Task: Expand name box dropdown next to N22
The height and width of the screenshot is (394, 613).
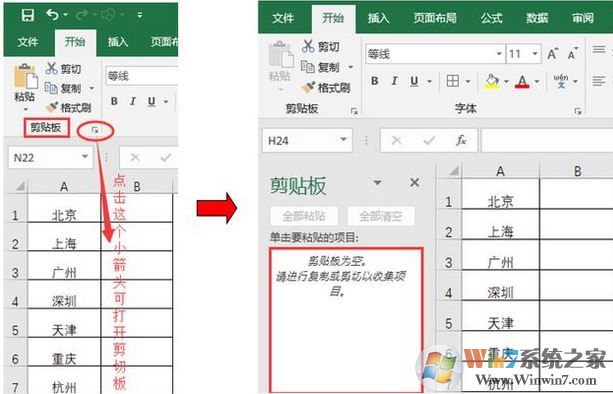Action: pyautogui.click(x=85, y=157)
